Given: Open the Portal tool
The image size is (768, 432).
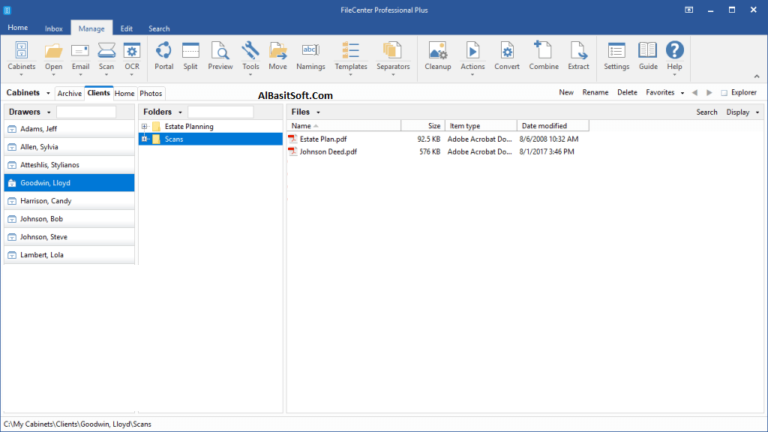Looking at the screenshot, I should 164,50.
